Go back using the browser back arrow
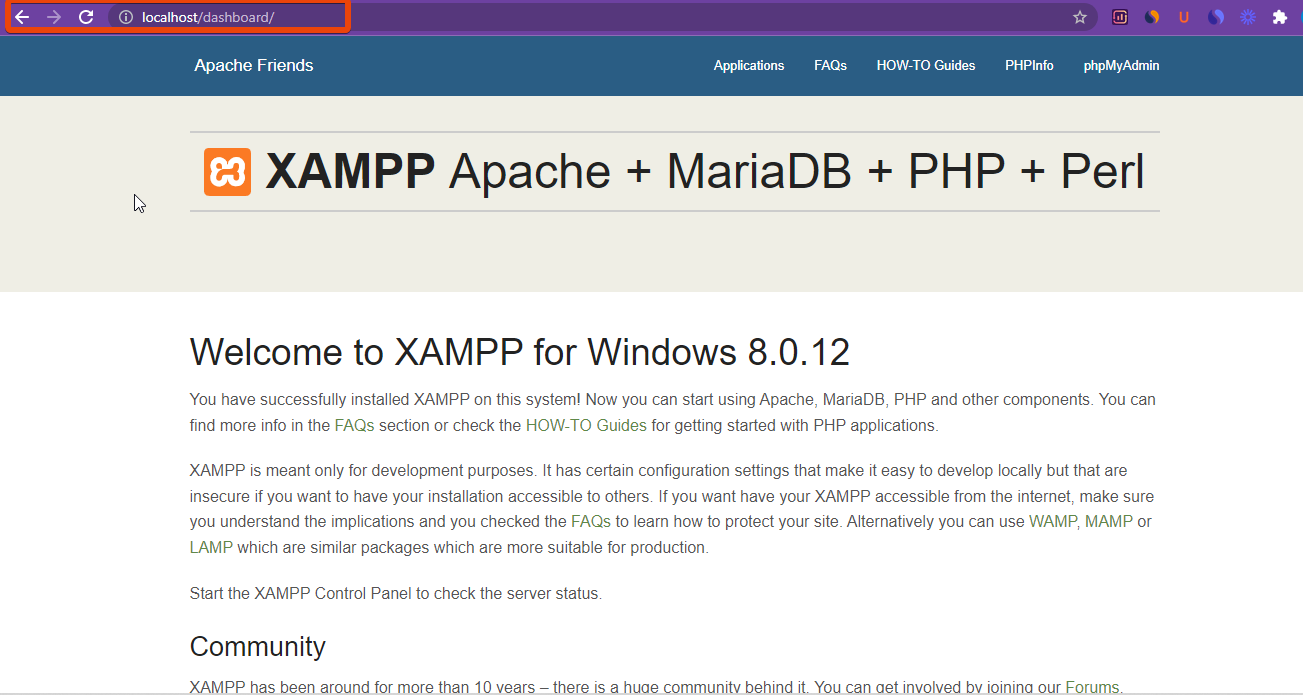The width and height of the screenshot is (1303, 695). coord(22,17)
